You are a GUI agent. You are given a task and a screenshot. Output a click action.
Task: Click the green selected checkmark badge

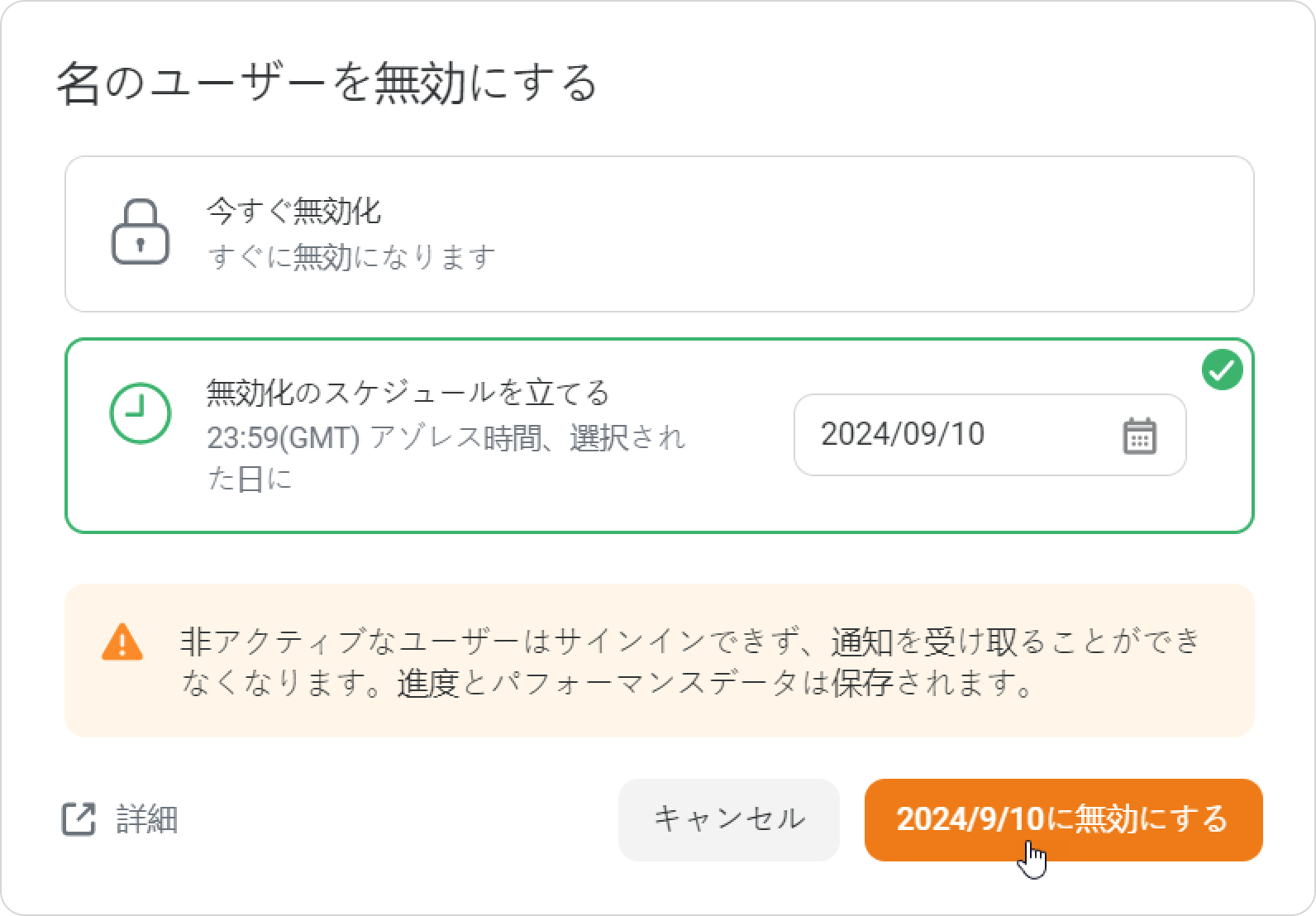point(1223,370)
